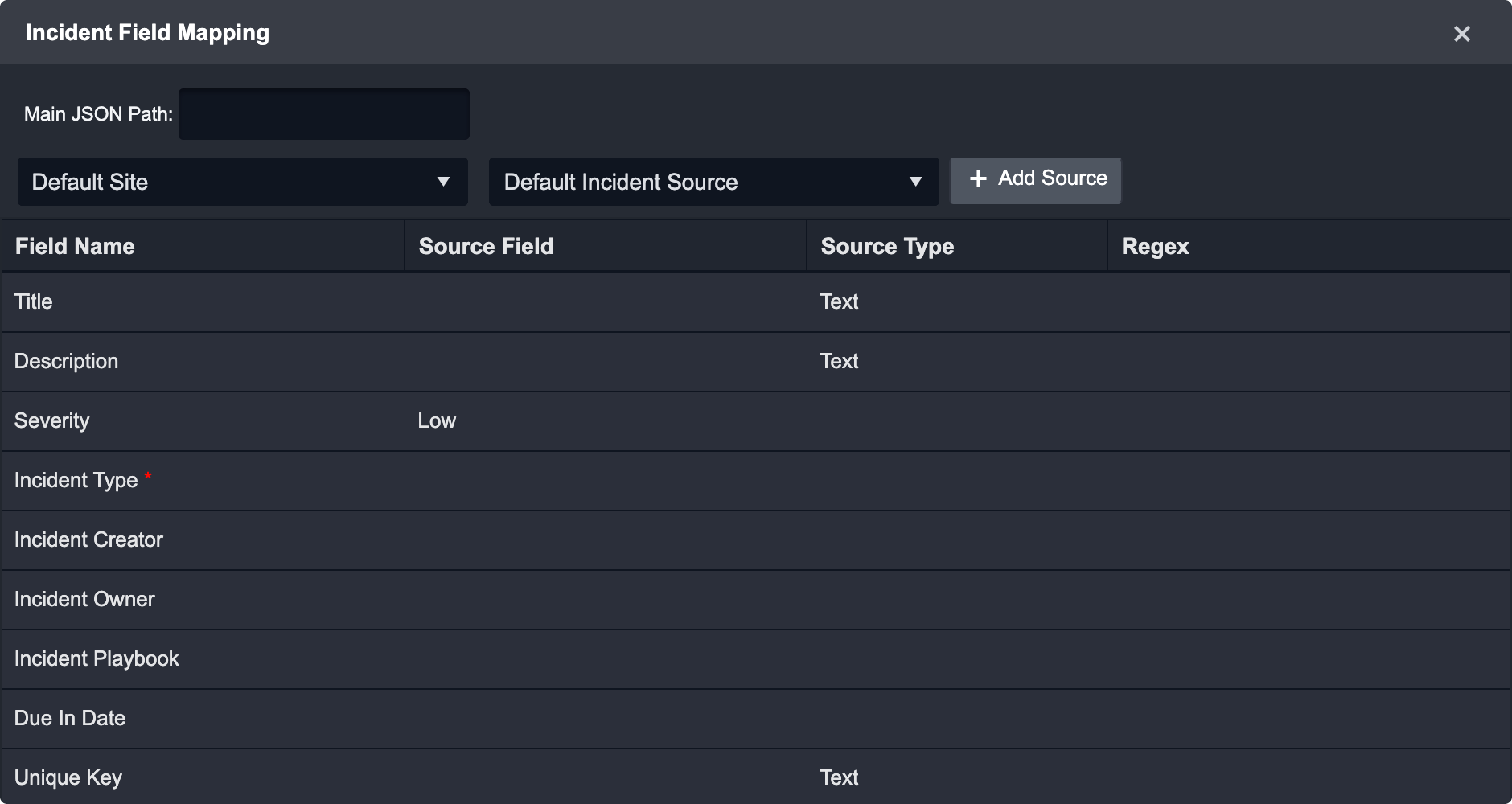1512x804 pixels.
Task: Click the Low value in Severity row
Action: pos(437,420)
